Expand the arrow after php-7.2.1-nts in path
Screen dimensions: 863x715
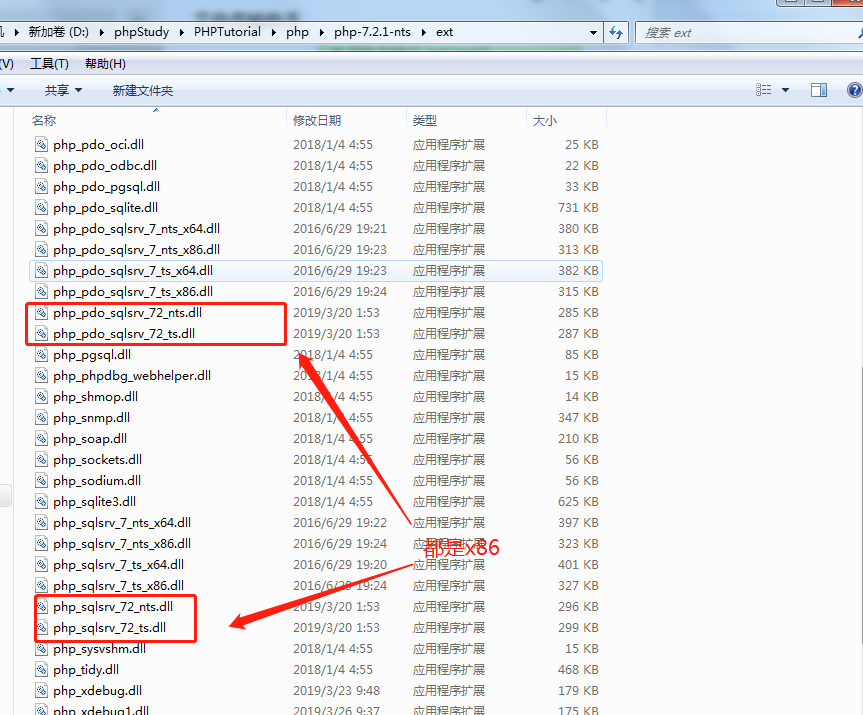click(423, 32)
